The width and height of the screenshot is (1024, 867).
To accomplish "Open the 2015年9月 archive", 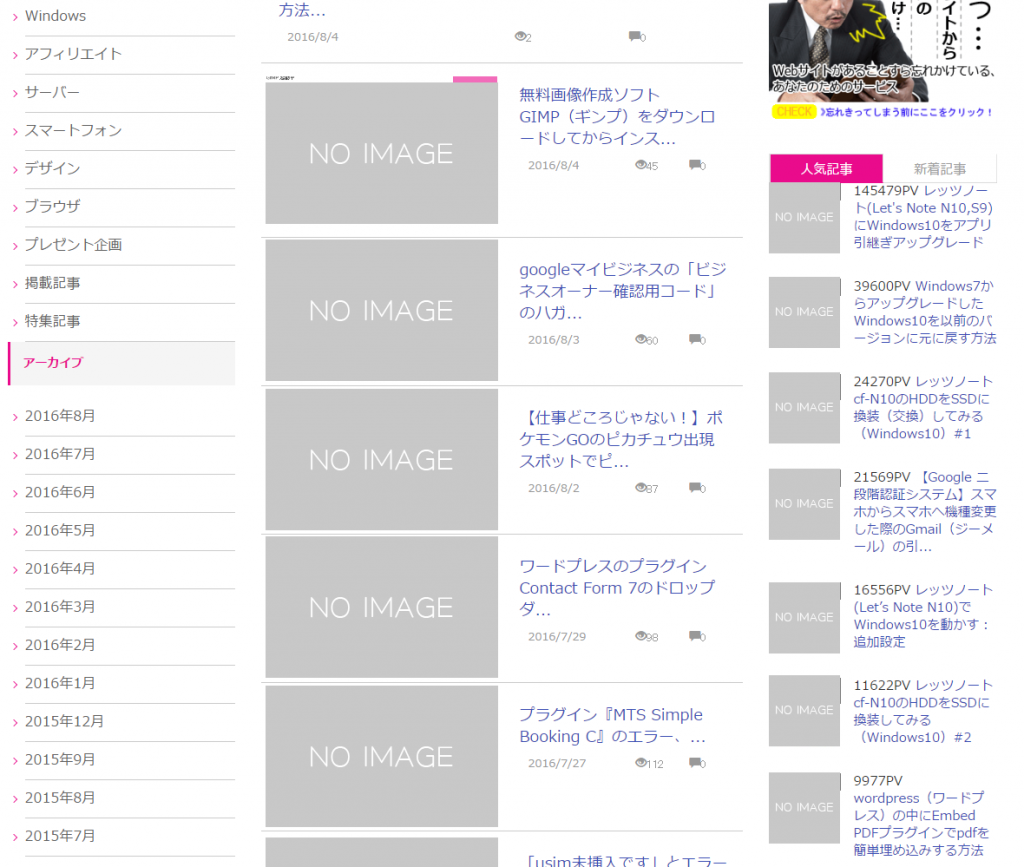I will click(60, 760).
